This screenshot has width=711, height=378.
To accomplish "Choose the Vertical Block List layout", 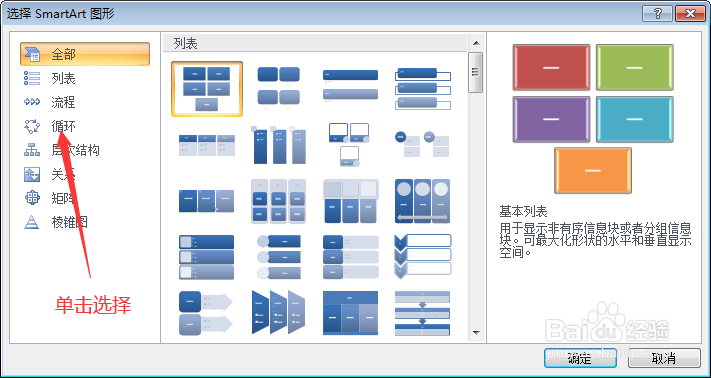I will pos(350,257).
